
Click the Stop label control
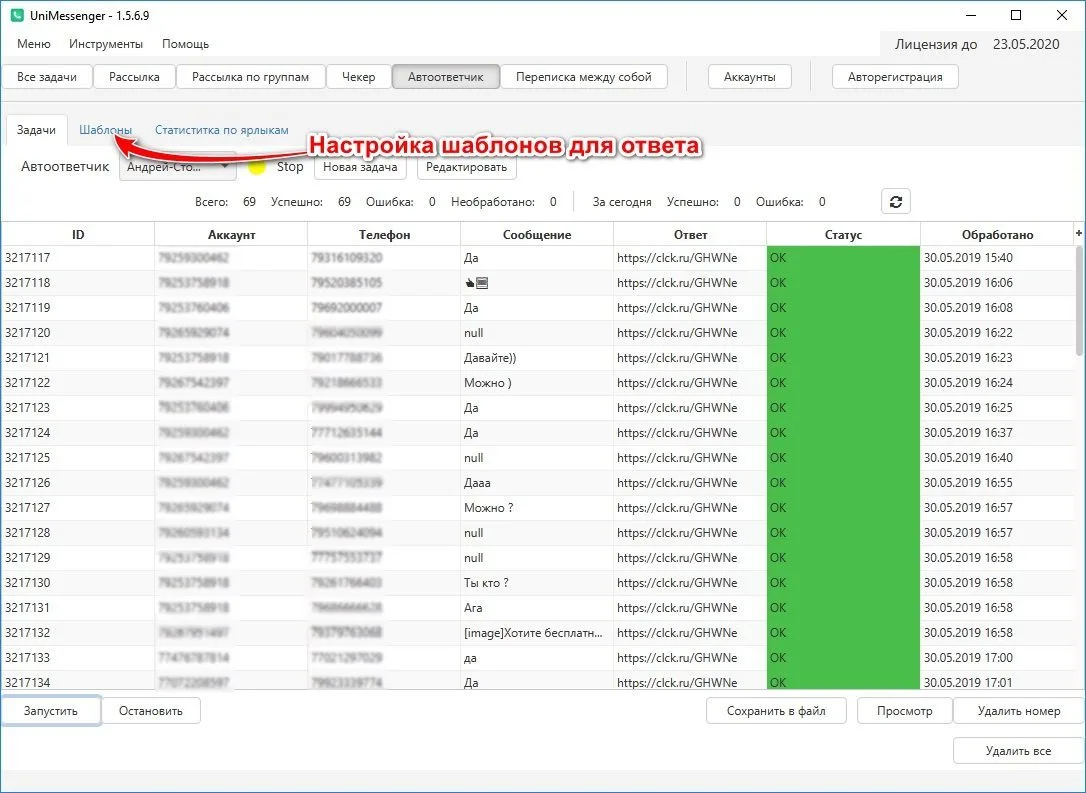coord(290,167)
